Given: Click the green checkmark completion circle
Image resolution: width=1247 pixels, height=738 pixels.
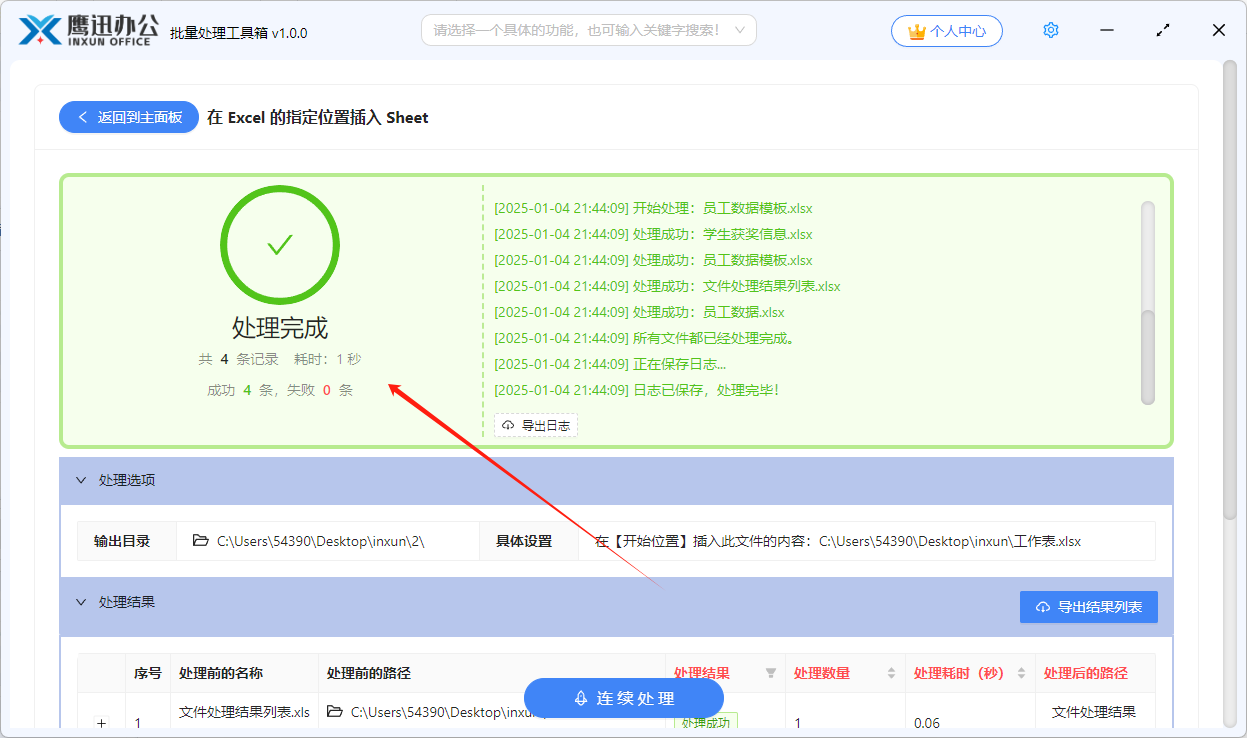Looking at the screenshot, I should (x=280, y=244).
